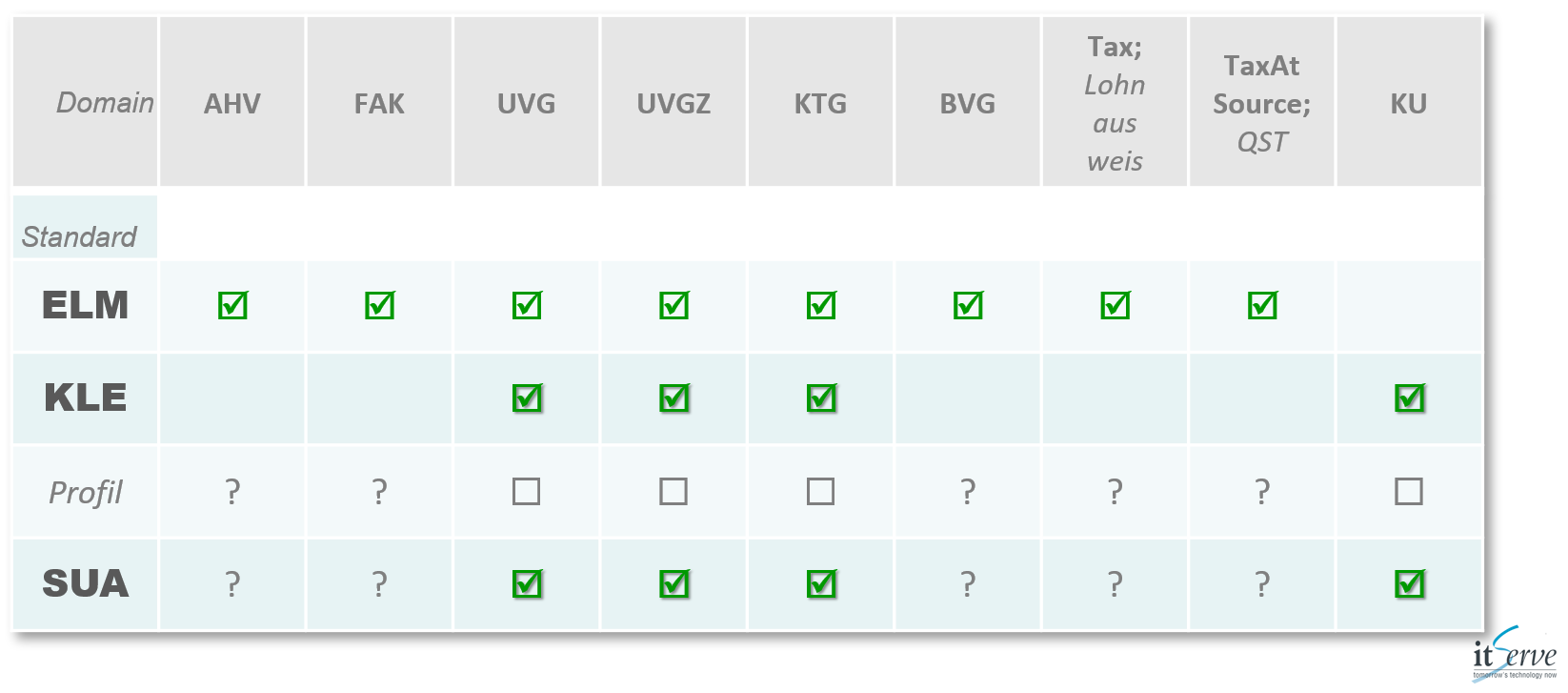The width and height of the screenshot is (1568, 693).
Task: Click the ELM checkbox under AHV
Action: tap(232, 305)
